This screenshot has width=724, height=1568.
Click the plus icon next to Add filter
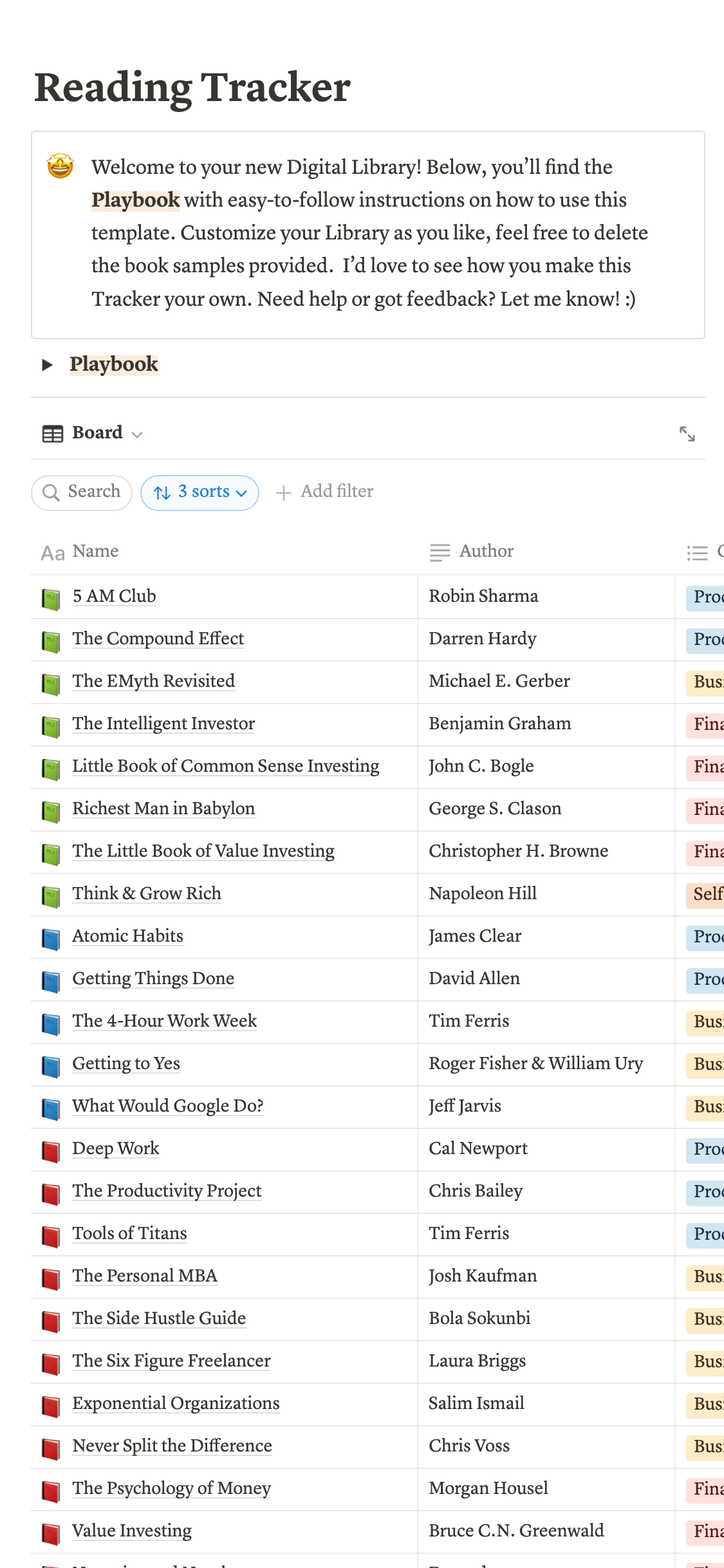(x=283, y=492)
